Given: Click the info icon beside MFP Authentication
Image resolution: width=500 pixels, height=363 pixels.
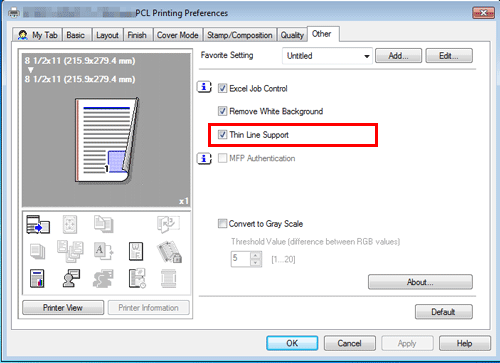Looking at the screenshot, I should coord(204,158).
